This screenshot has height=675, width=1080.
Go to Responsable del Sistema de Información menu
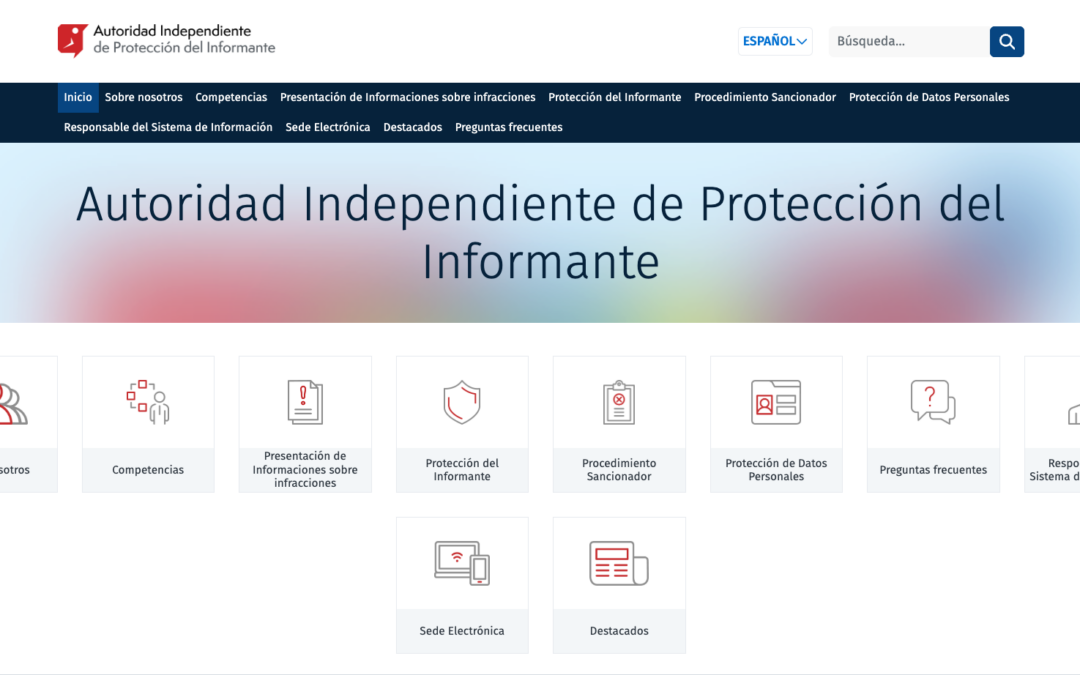coord(168,127)
